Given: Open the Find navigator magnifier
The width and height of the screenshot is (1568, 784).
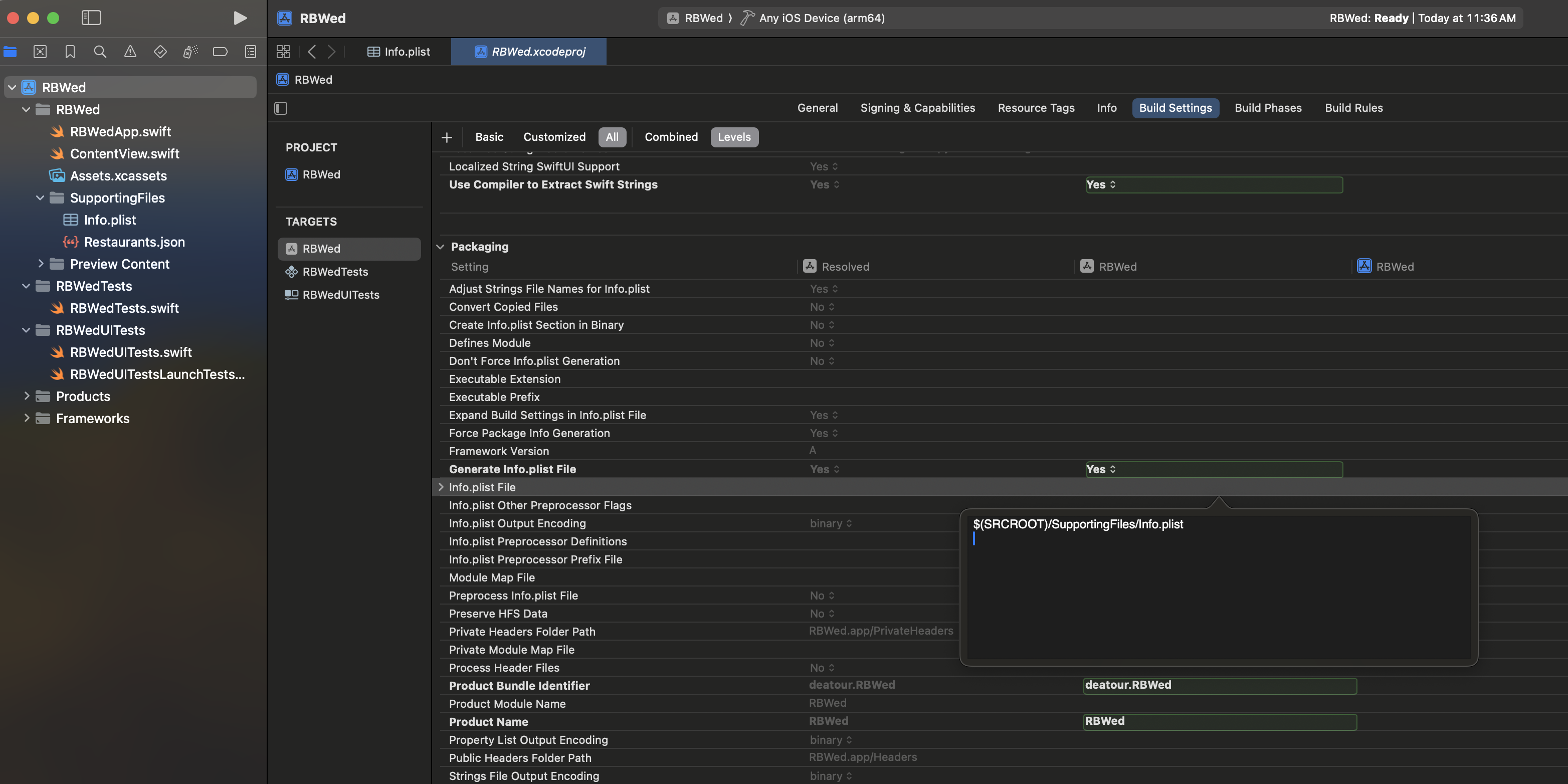Looking at the screenshot, I should coord(100,52).
